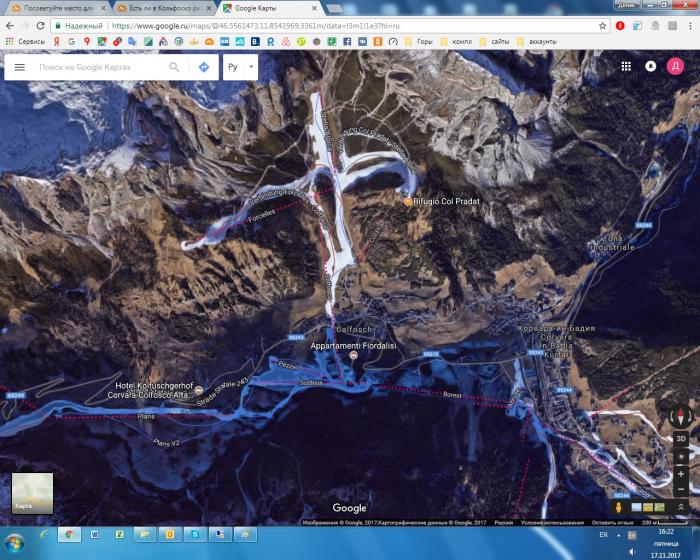This screenshot has width=700, height=560.
Task: Pick up the Street View pegman
Action: (x=619, y=507)
